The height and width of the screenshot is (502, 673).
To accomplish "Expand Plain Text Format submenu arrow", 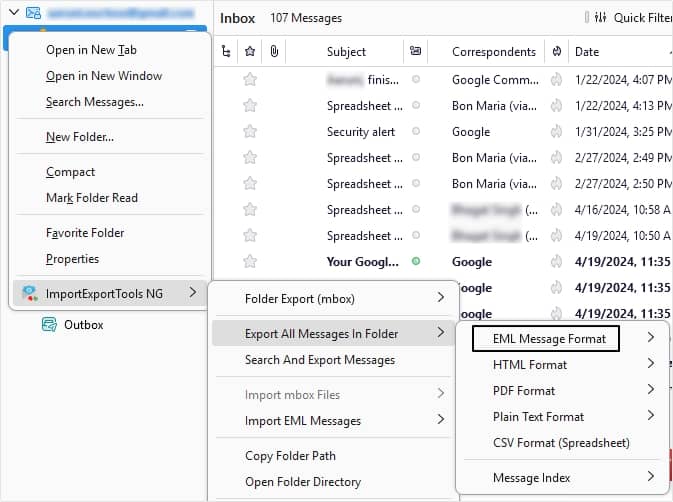I will (651, 415).
